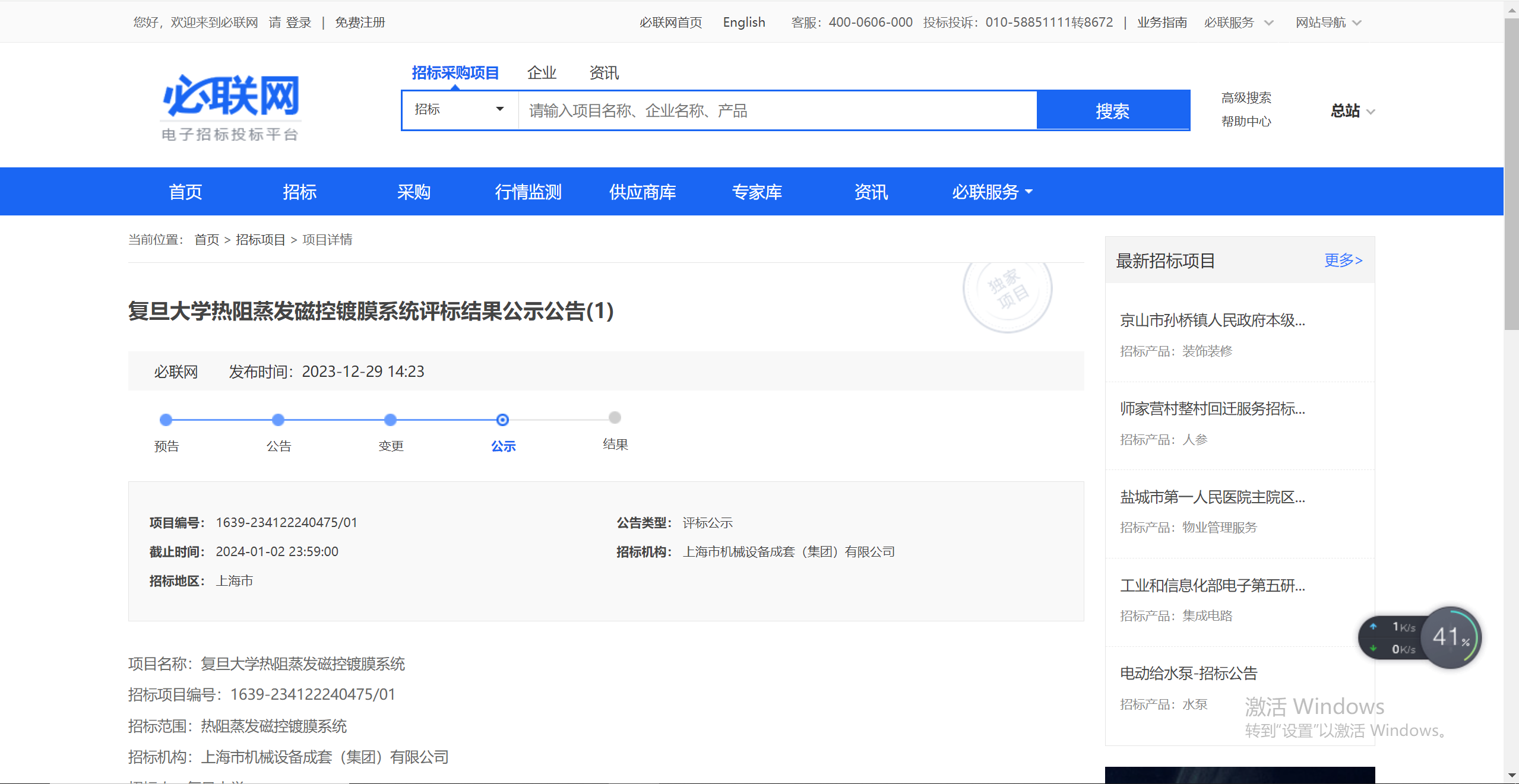The height and width of the screenshot is (784, 1519).
Task: Open 招标 in the navigation bar
Action: (x=299, y=192)
